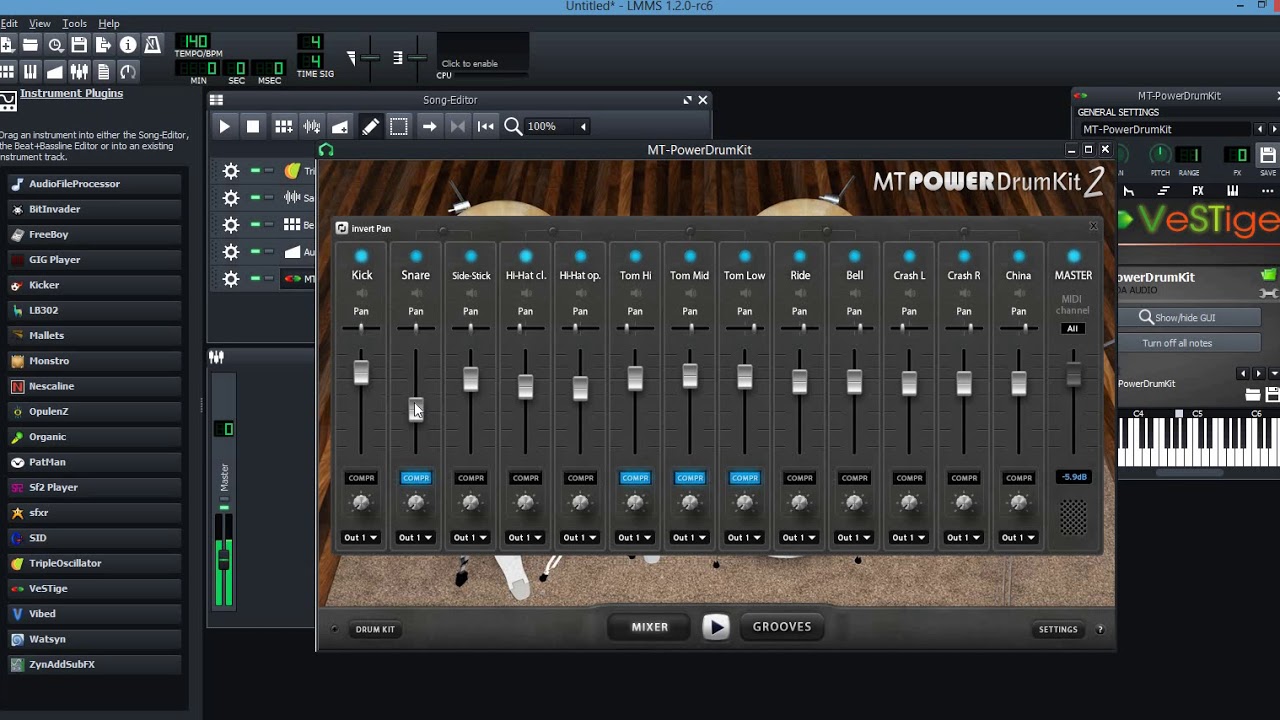Click the invert Pan icon
The image size is (1280, 720).
pos(342,228)
